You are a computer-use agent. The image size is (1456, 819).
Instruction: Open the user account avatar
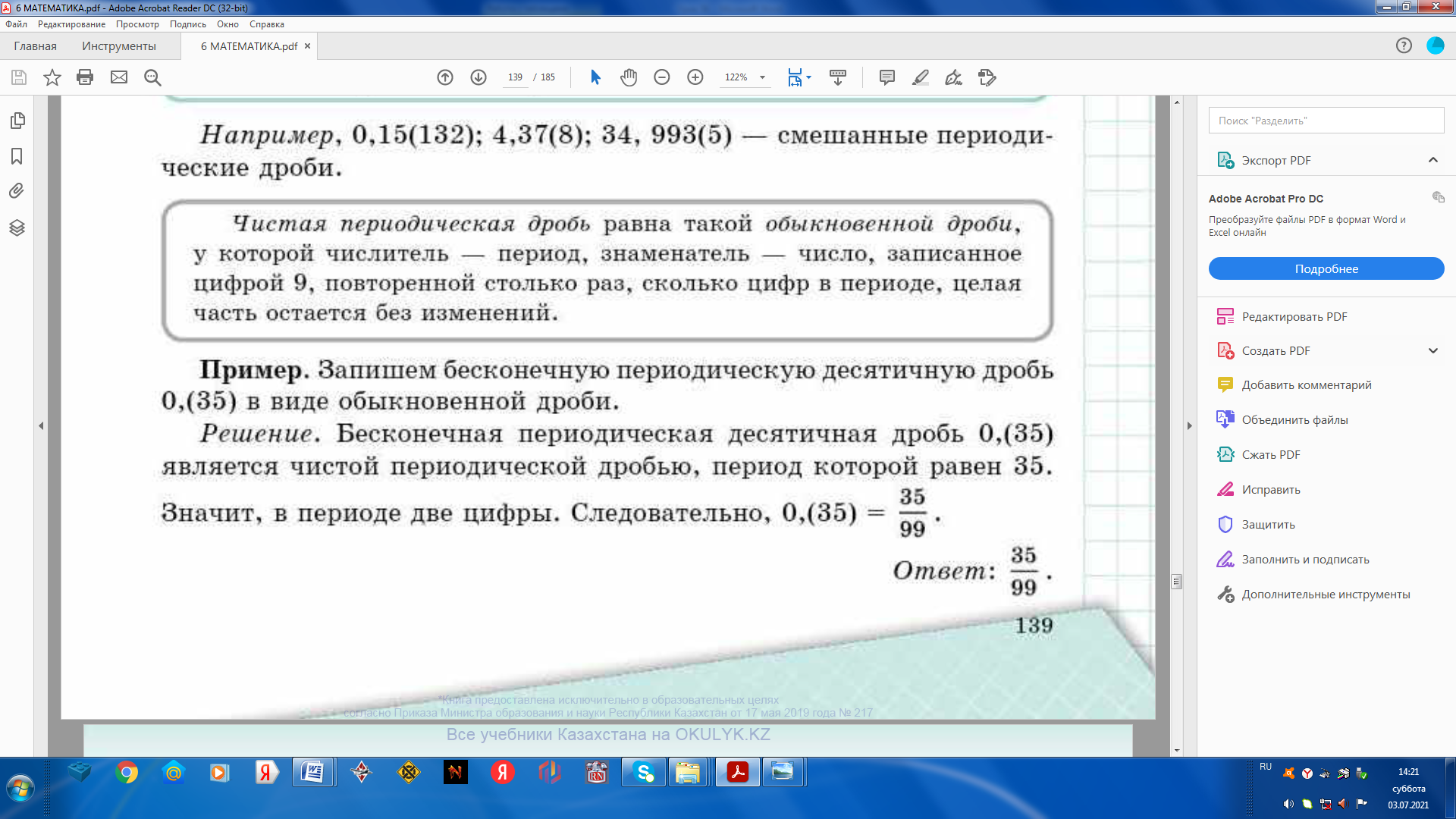pyautogui.click(x=1436, y=45)
